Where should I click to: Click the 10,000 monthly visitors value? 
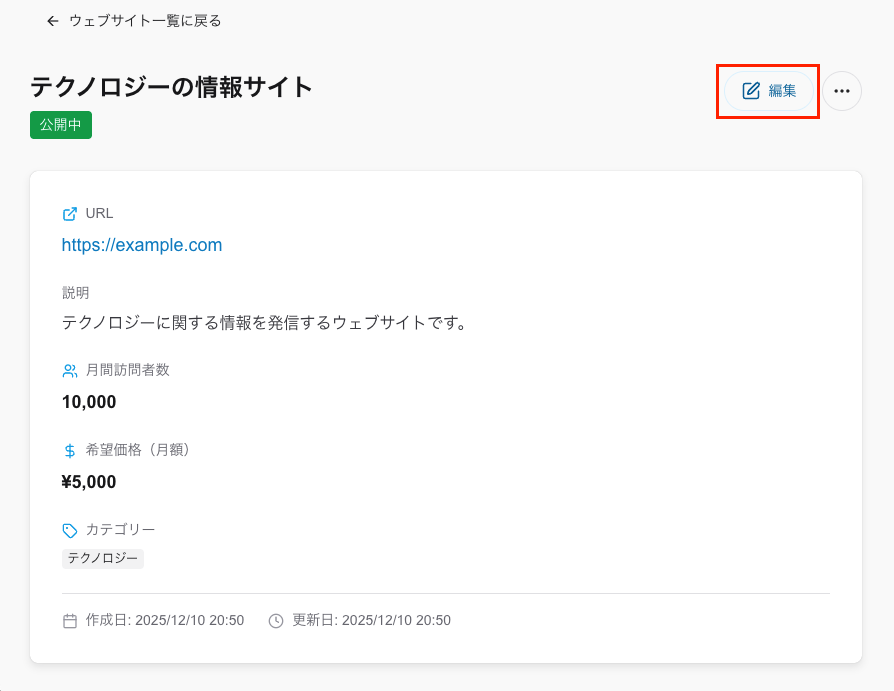click(x=89, y=402)
